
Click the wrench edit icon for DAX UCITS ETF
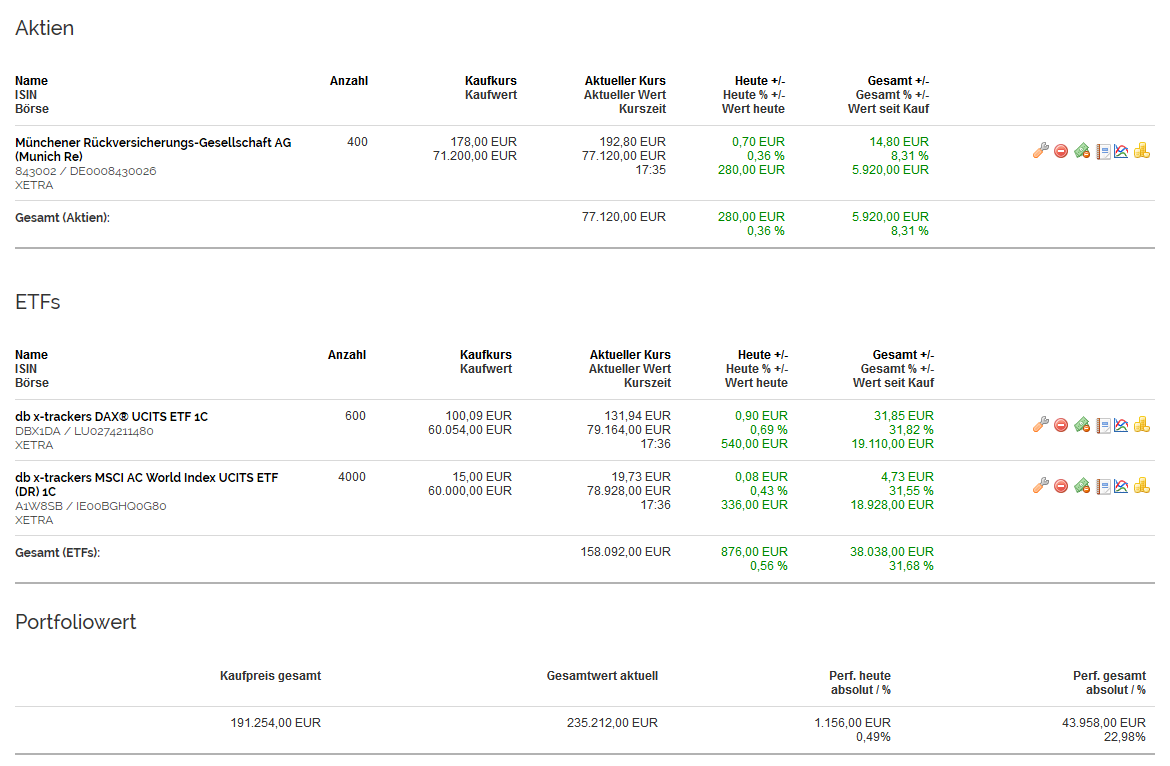point(1040,424)
